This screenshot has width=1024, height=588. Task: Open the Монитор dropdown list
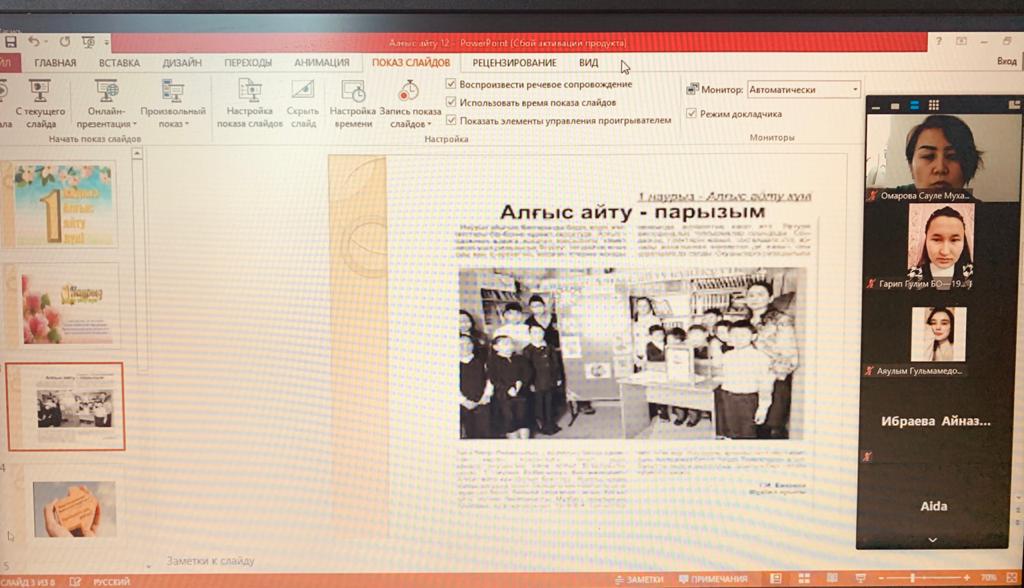pyautogui.click(x=855, y=90)
